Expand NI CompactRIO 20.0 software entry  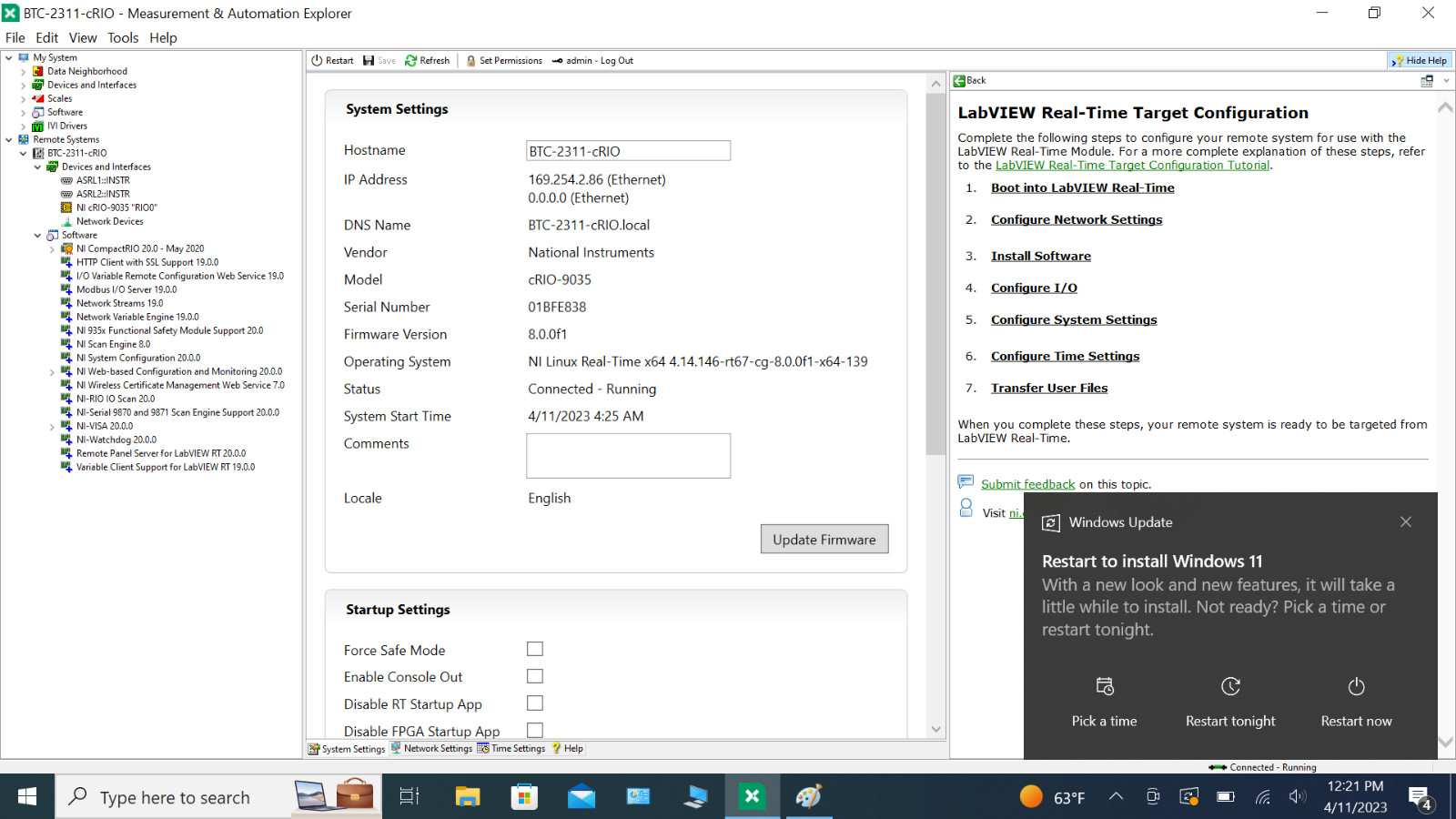[52, 248]
